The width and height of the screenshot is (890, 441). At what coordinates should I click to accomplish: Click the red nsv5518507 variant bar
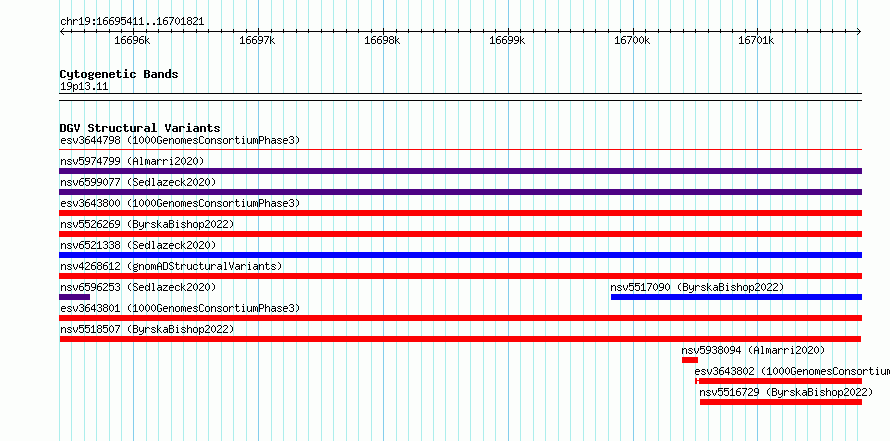460,339
